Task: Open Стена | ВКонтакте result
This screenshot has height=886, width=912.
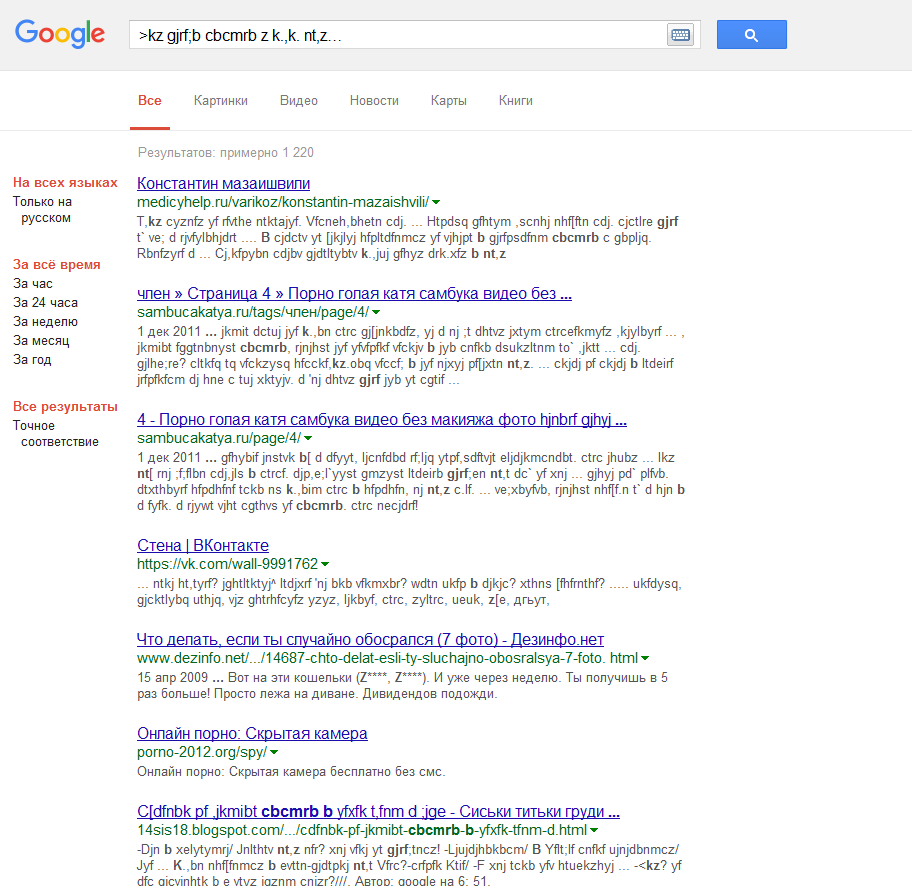Action: pos(203,545)
